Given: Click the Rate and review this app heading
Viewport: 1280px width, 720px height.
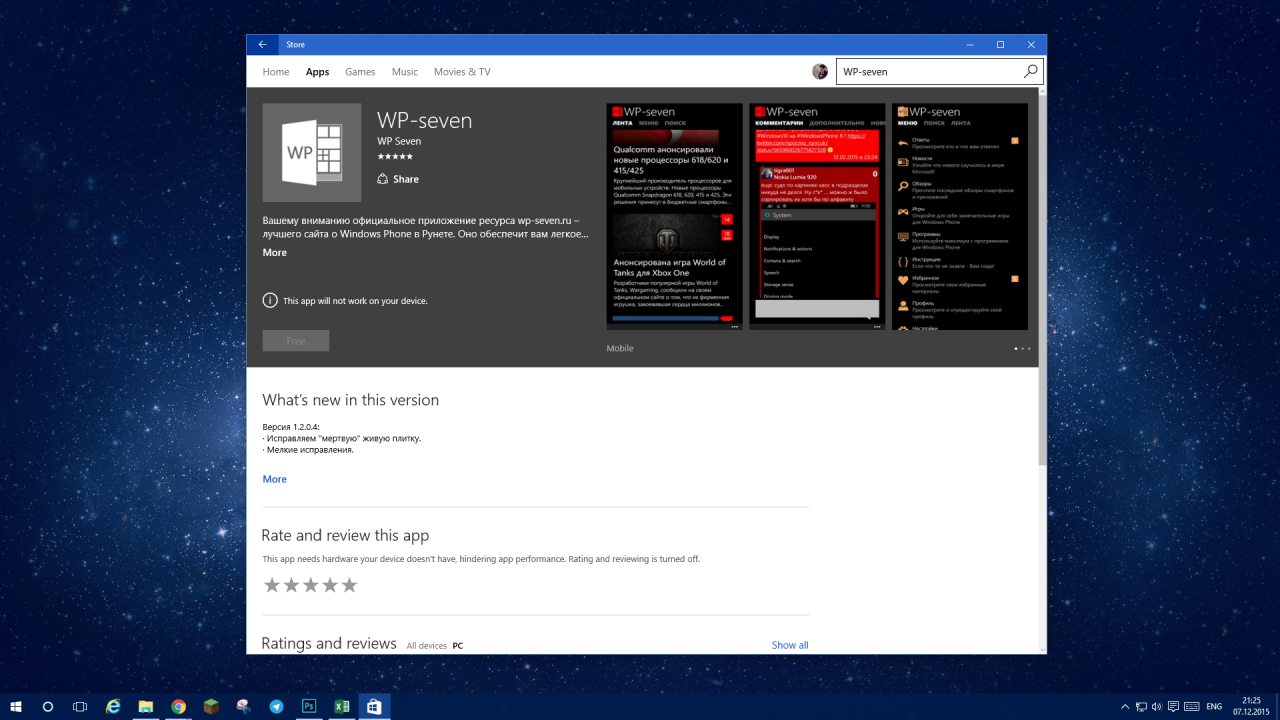Looking at the screenshot, I should point(346,535).
